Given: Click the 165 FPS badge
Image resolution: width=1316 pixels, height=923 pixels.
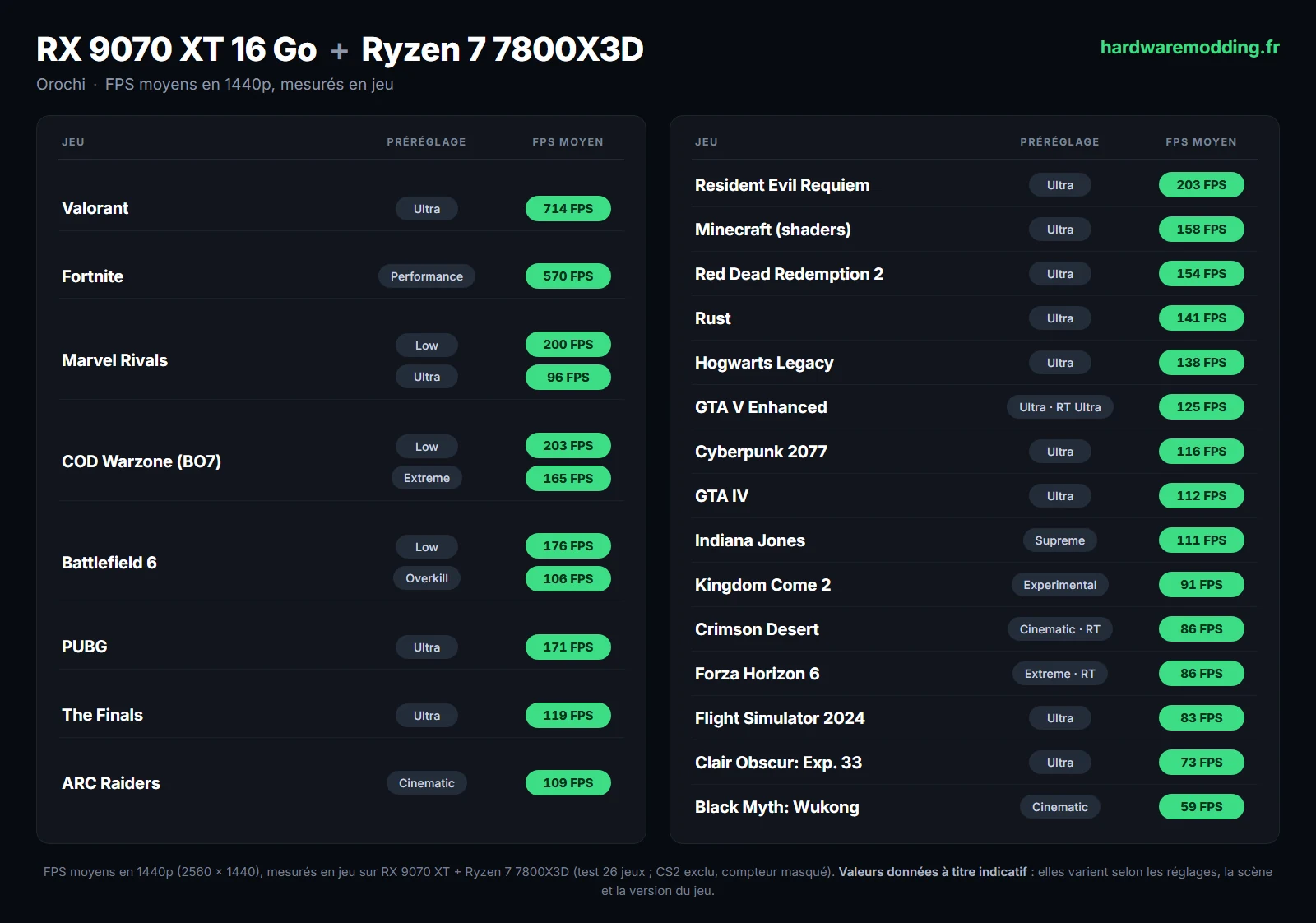Looking at the screenshot, I should tap(568, 479).
